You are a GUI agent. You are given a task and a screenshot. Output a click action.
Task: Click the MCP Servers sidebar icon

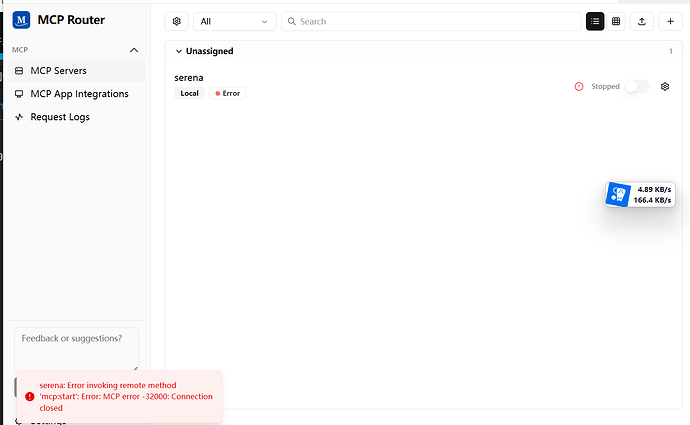point(19,70)
